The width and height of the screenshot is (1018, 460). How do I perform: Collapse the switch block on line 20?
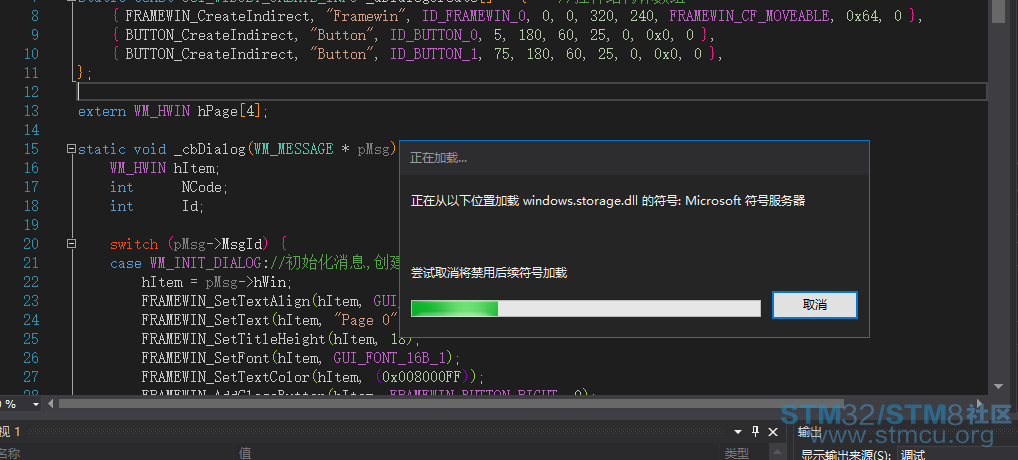point(71,244)
